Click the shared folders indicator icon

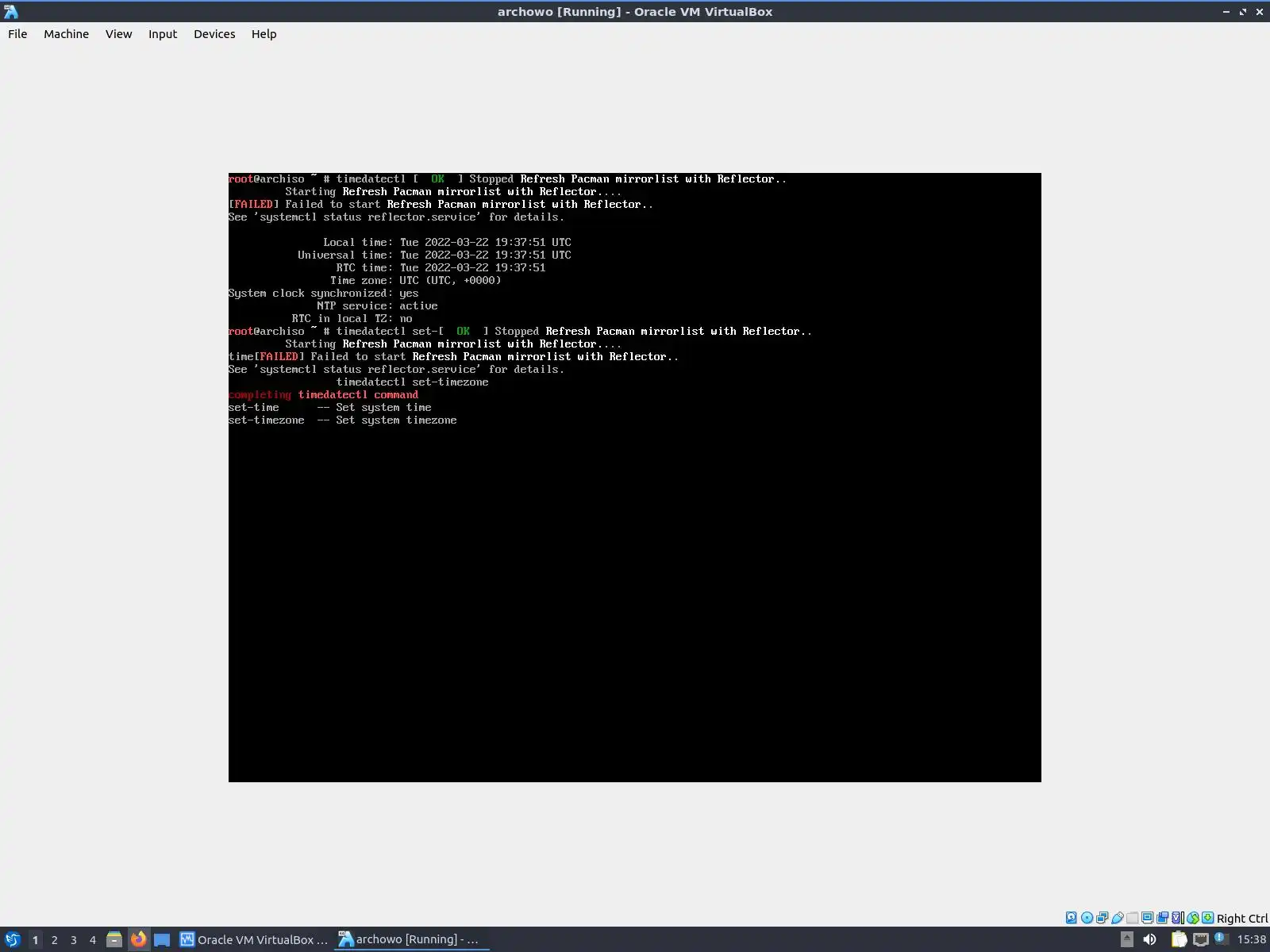(1132, 918)
